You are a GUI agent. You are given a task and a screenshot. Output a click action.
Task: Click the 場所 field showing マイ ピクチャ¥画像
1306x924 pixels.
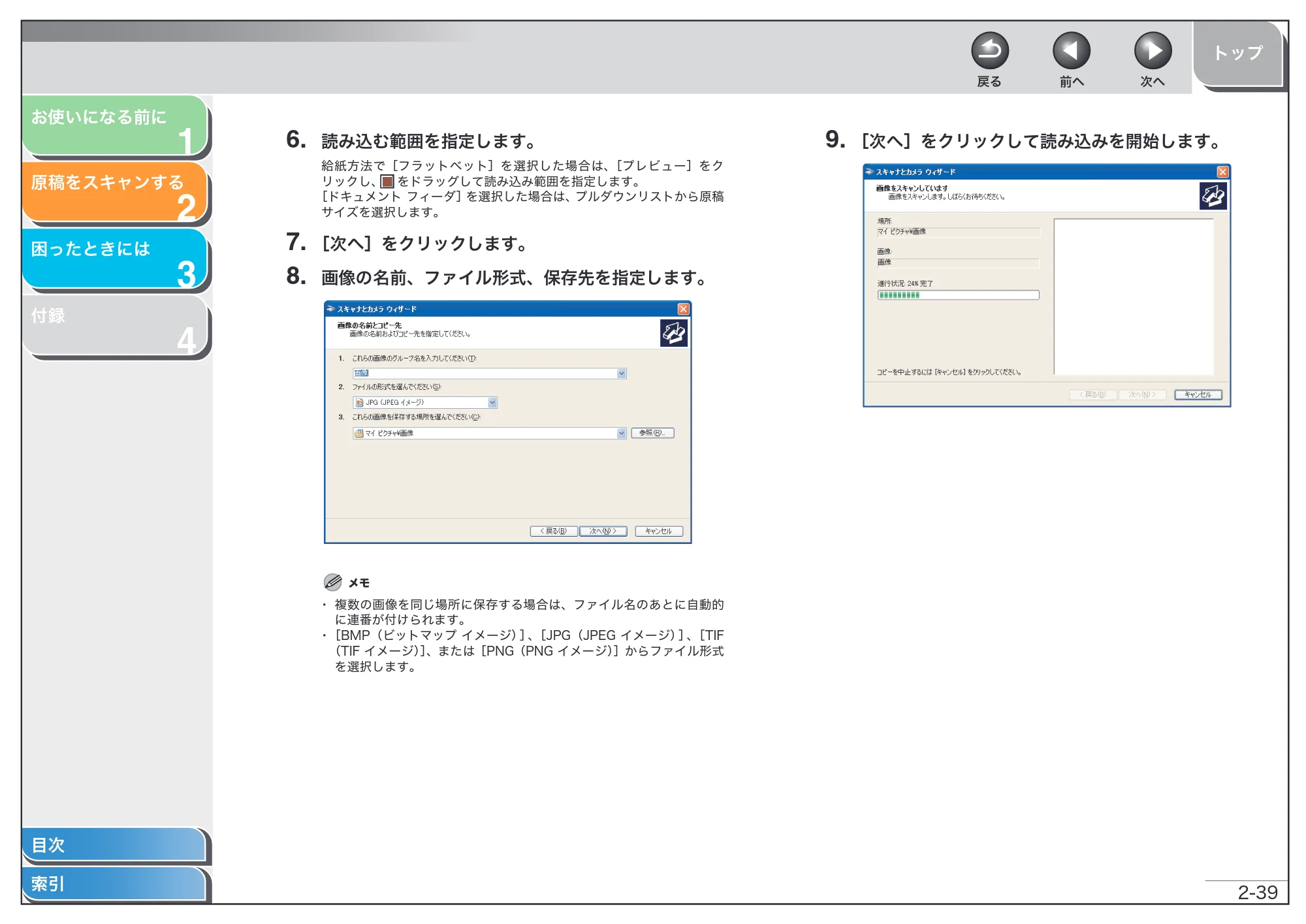(x=958, y=232)
